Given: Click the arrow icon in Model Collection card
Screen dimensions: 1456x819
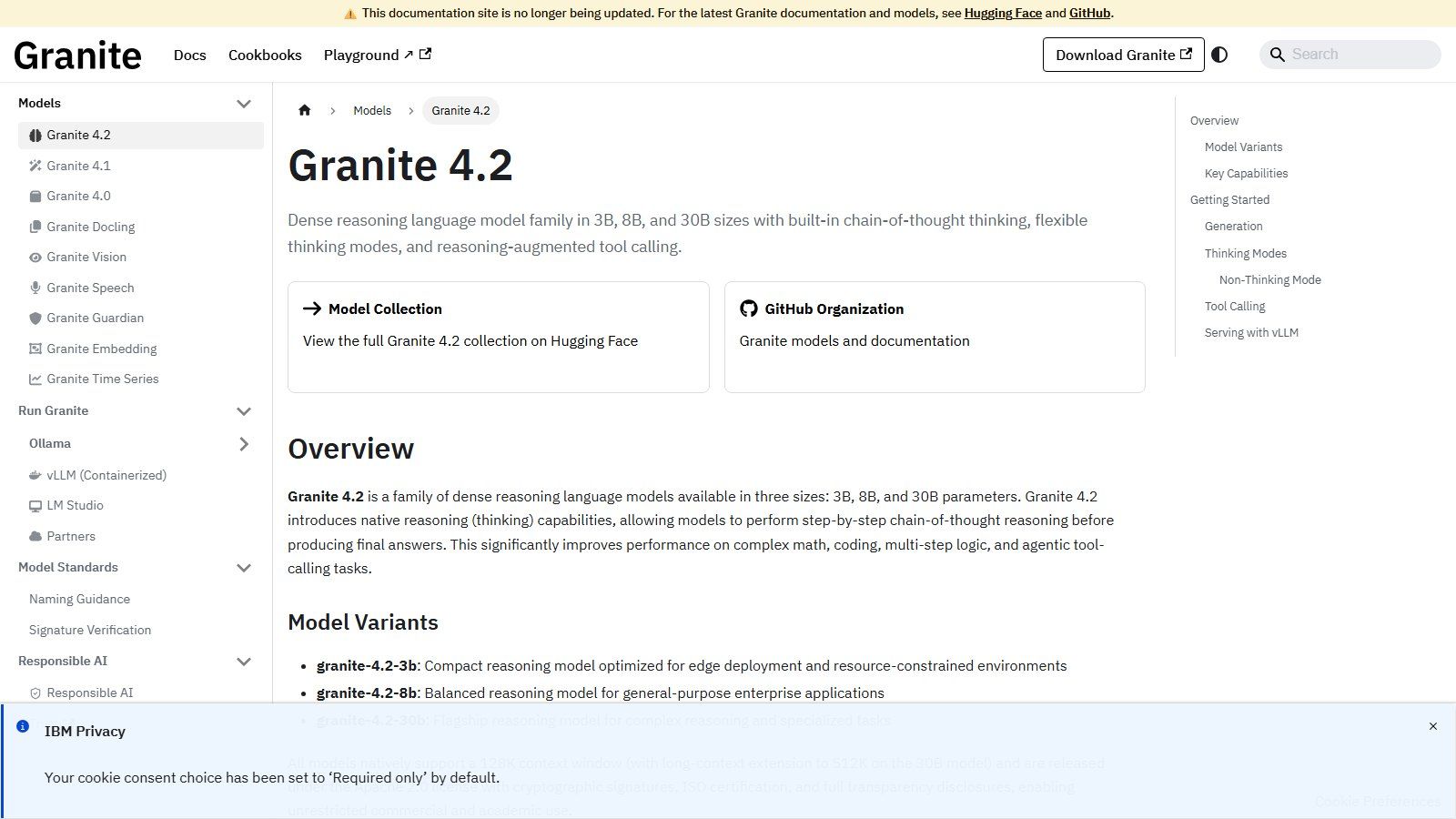Looking at the screenshot, I should pyautogui.click(x=312, y=308).
